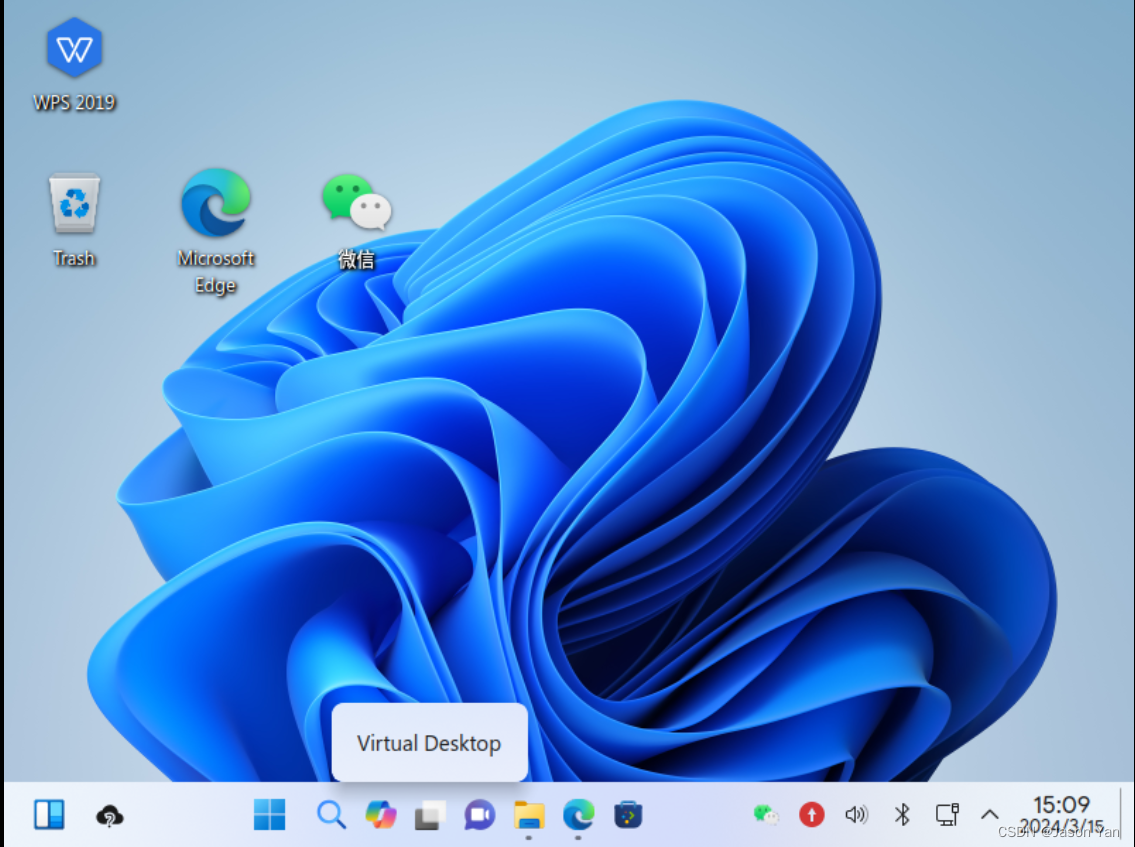Click the red upload arrow tray icon
This screenshot has width=1135, height=847.
pos(811,815)
